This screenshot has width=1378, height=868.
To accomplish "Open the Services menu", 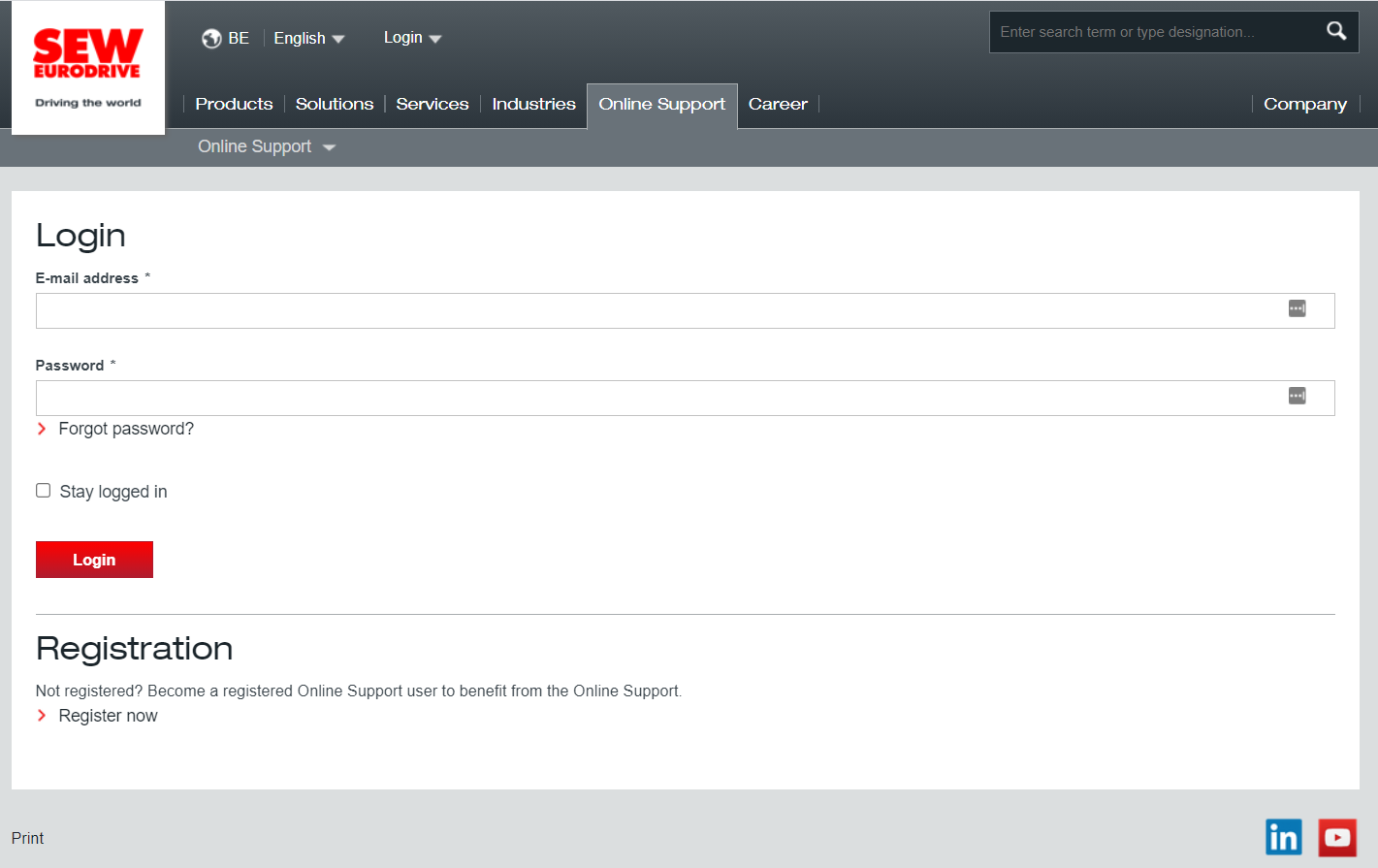I will [433, 104].
